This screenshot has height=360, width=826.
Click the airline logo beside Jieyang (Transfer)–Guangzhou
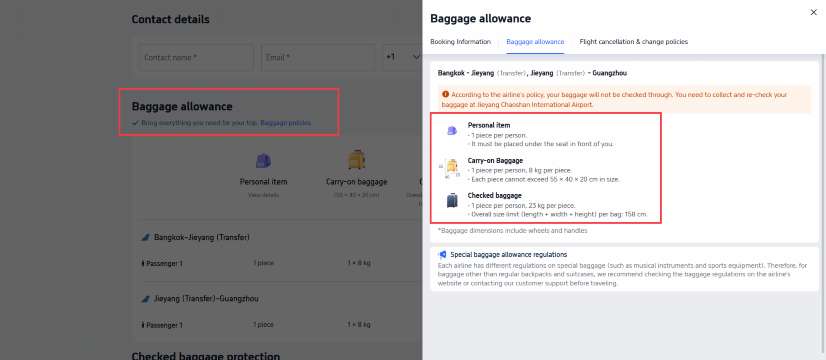(x=145, y=299)
